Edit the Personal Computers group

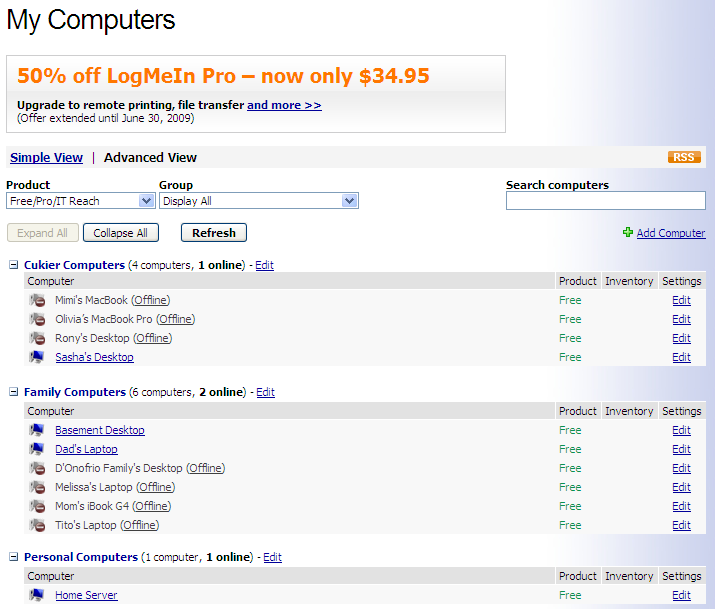click(273, 557)
